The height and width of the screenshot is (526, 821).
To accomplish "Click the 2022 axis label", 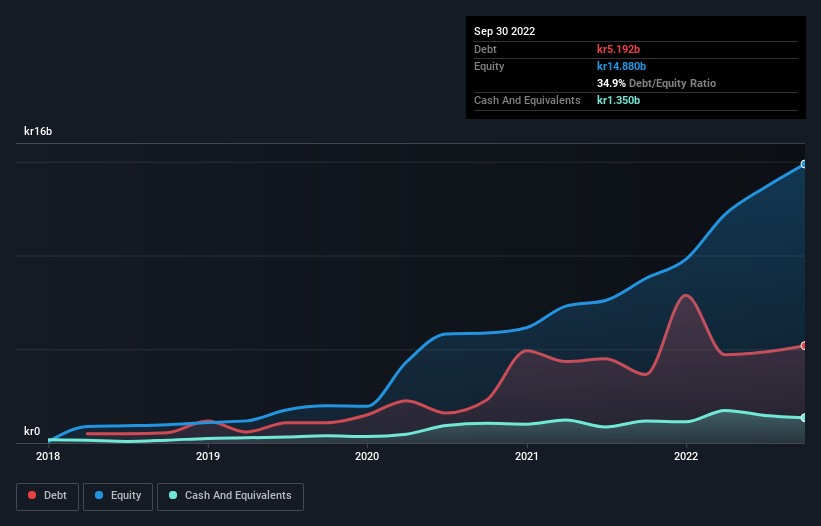I will [686, 456].
